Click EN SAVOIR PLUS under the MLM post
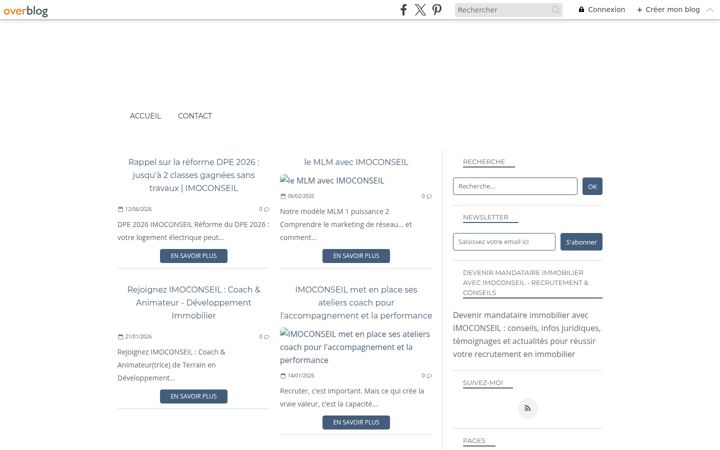This screenshot has width=720, height=450. [356, 256]
